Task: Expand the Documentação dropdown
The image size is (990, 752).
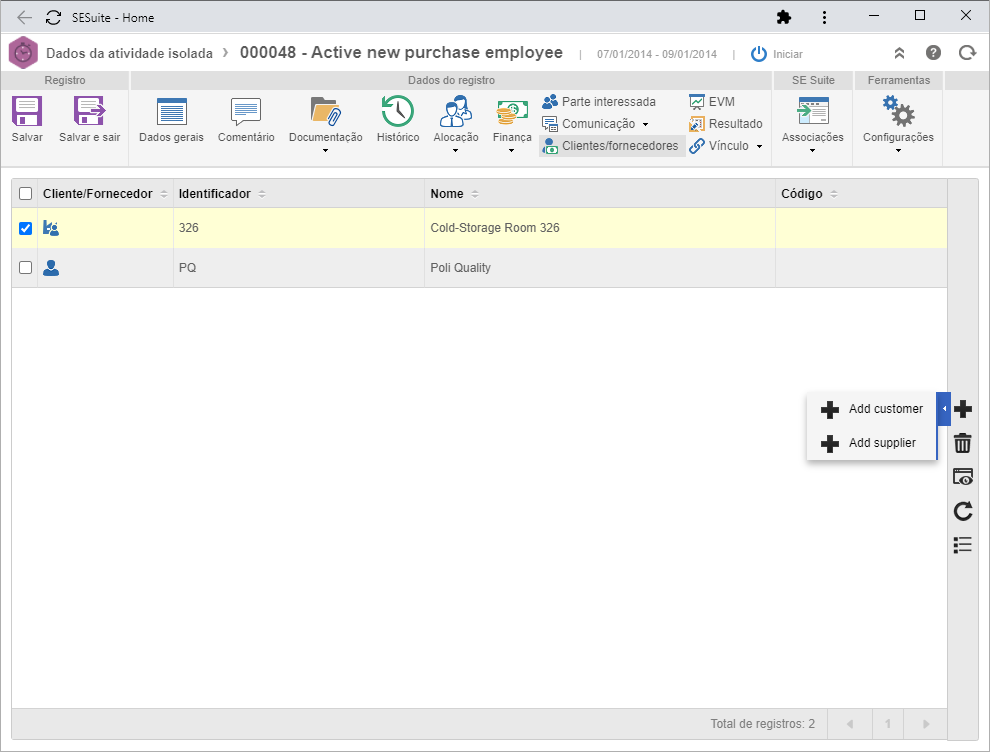Action: [325, 151]
